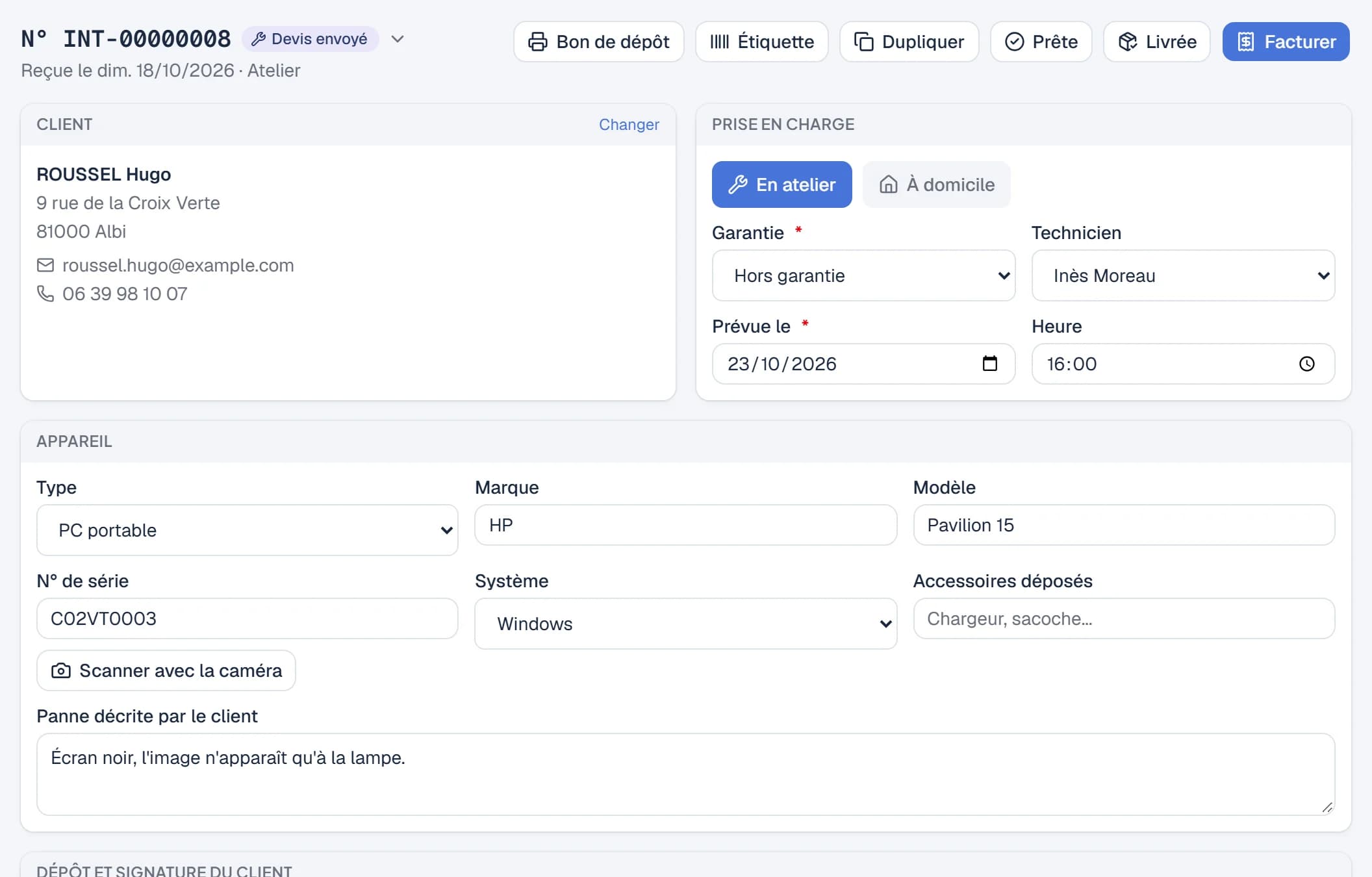Click the text Reçue le dim. 18/10/2026 · Atelier

point(160,70)
